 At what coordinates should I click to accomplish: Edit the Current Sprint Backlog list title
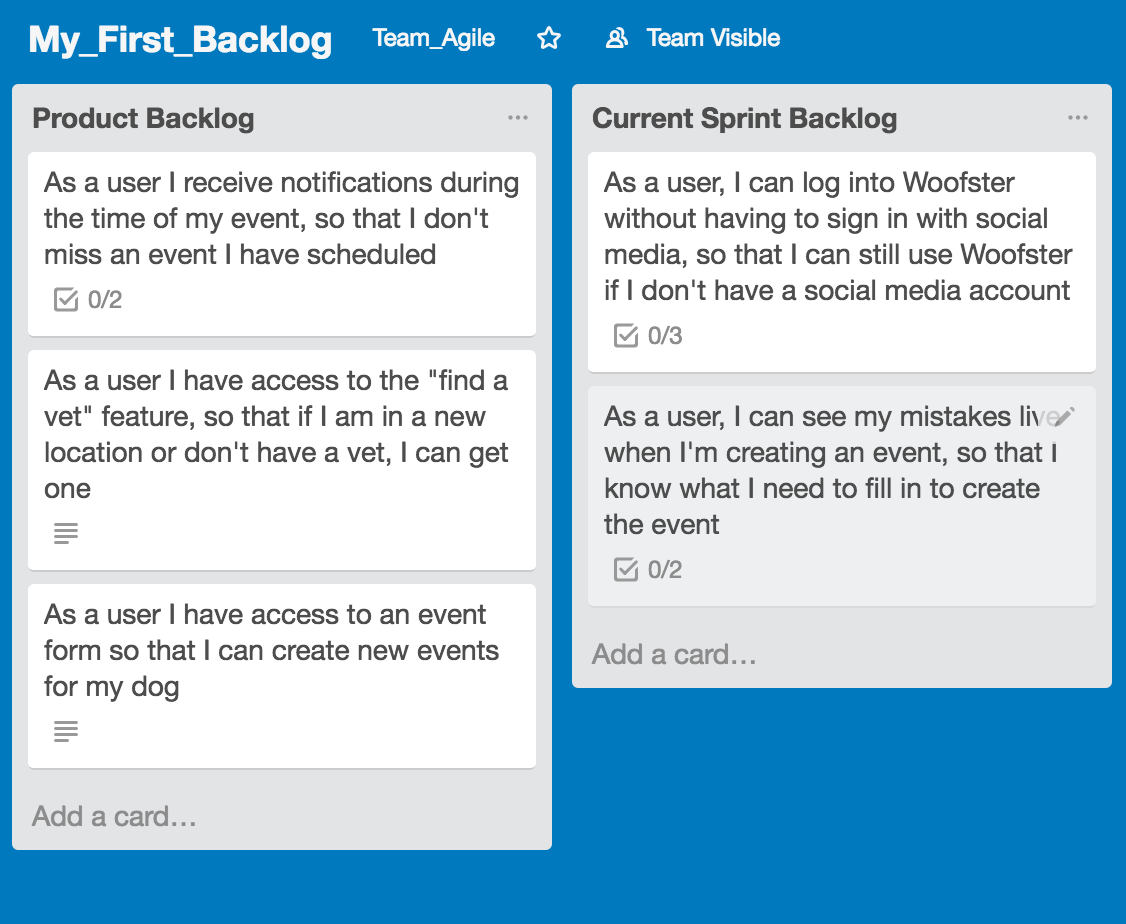tap(744, 119)
